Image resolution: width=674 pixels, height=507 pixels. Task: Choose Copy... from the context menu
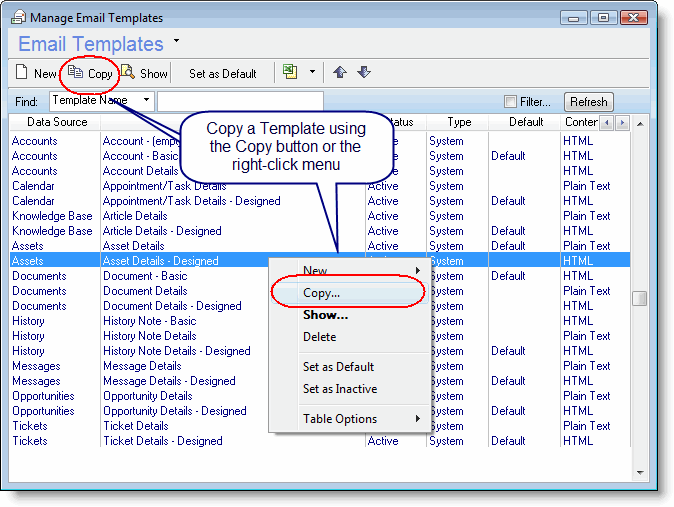click(x=321, y=293)
